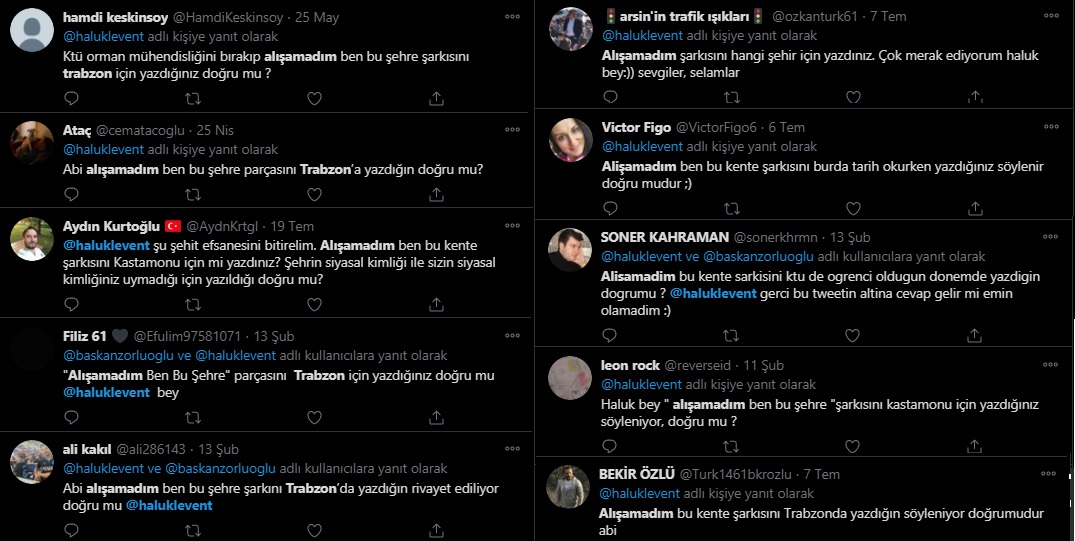The image size is (1075, 541).
Task: Reply to hamdi keskinsoy's tweet
Action: click(x=71, y=98)
